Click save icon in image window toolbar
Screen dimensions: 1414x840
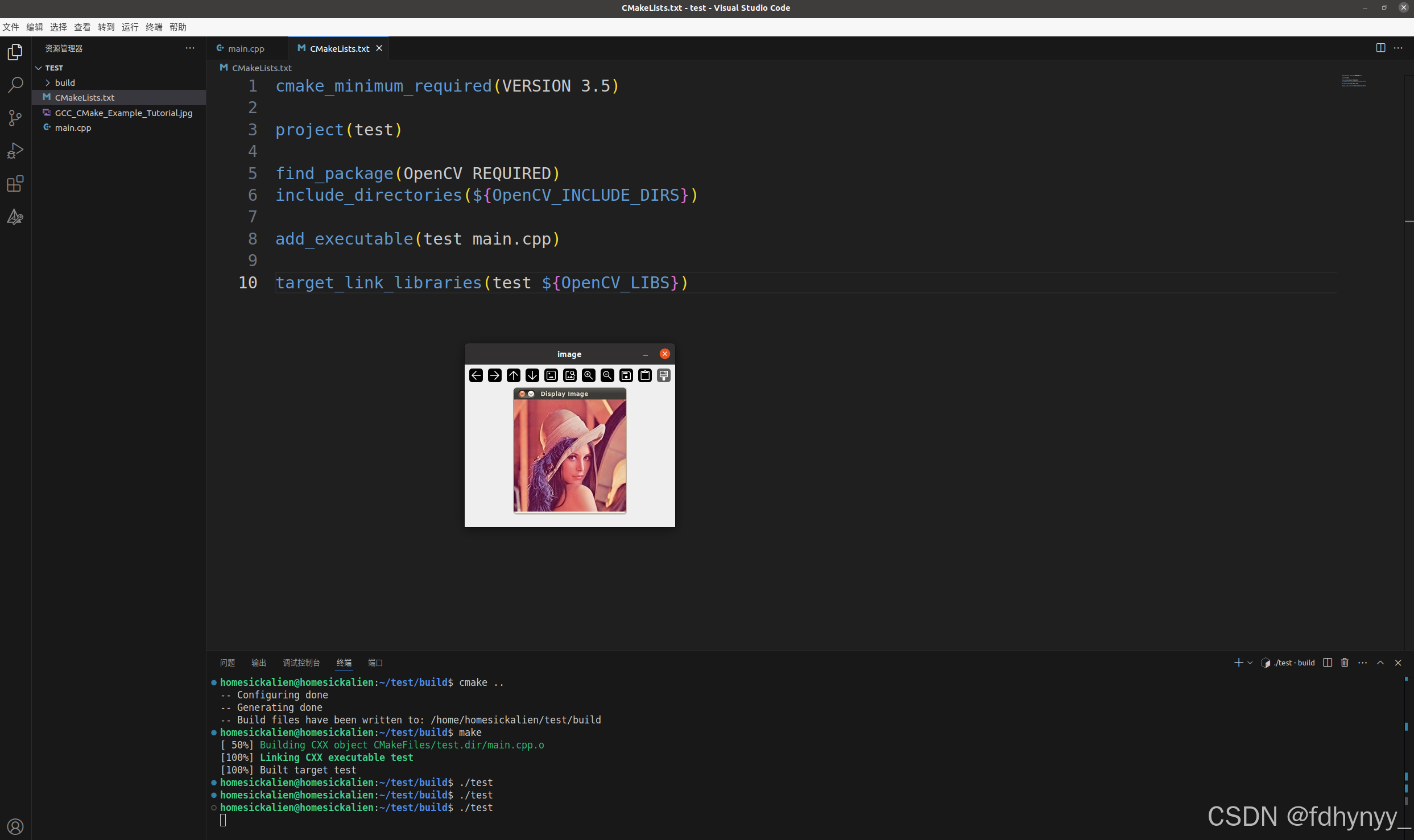coord(626,375)
